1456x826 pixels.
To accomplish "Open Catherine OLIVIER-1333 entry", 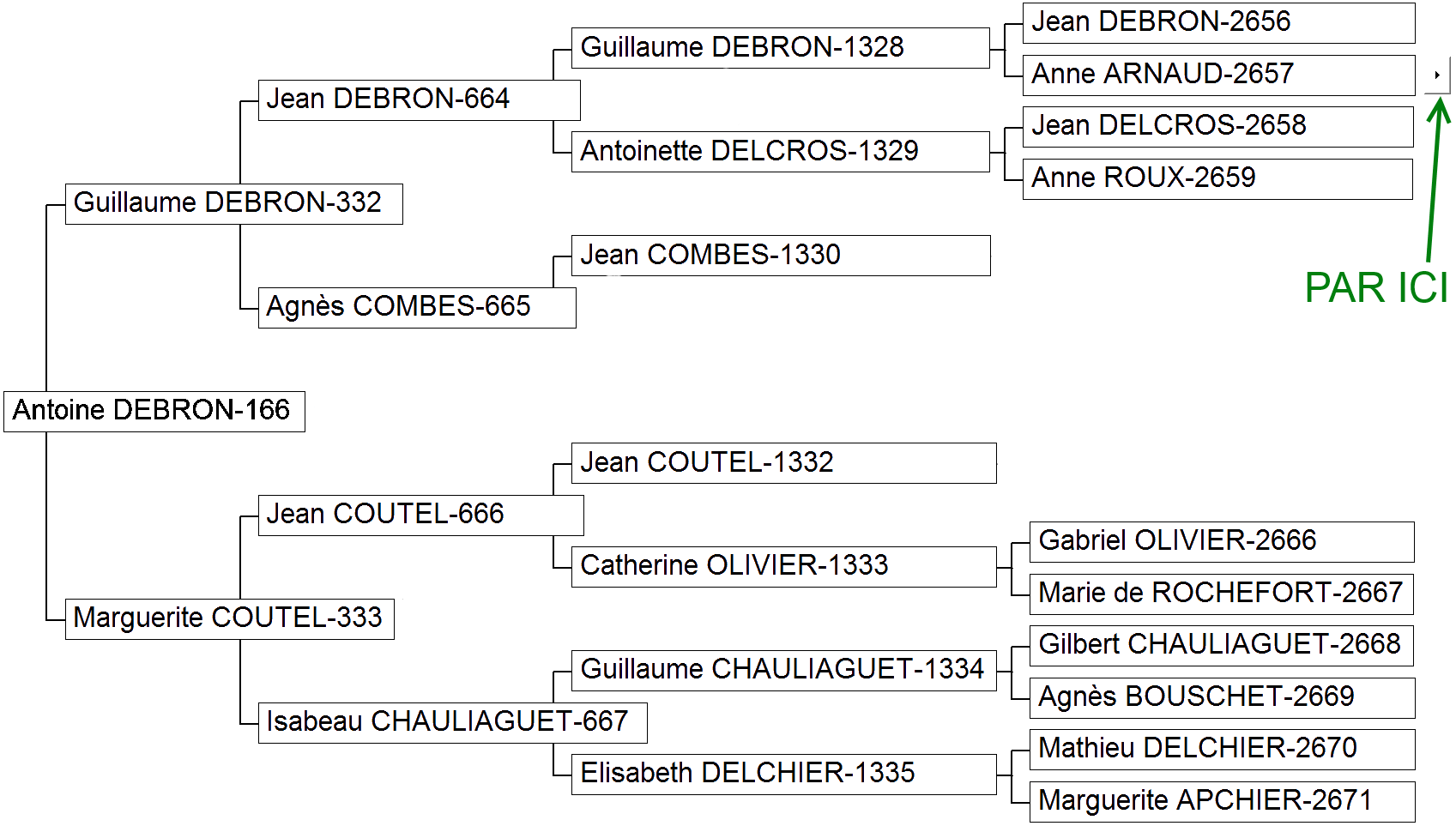I will point(784,567).
